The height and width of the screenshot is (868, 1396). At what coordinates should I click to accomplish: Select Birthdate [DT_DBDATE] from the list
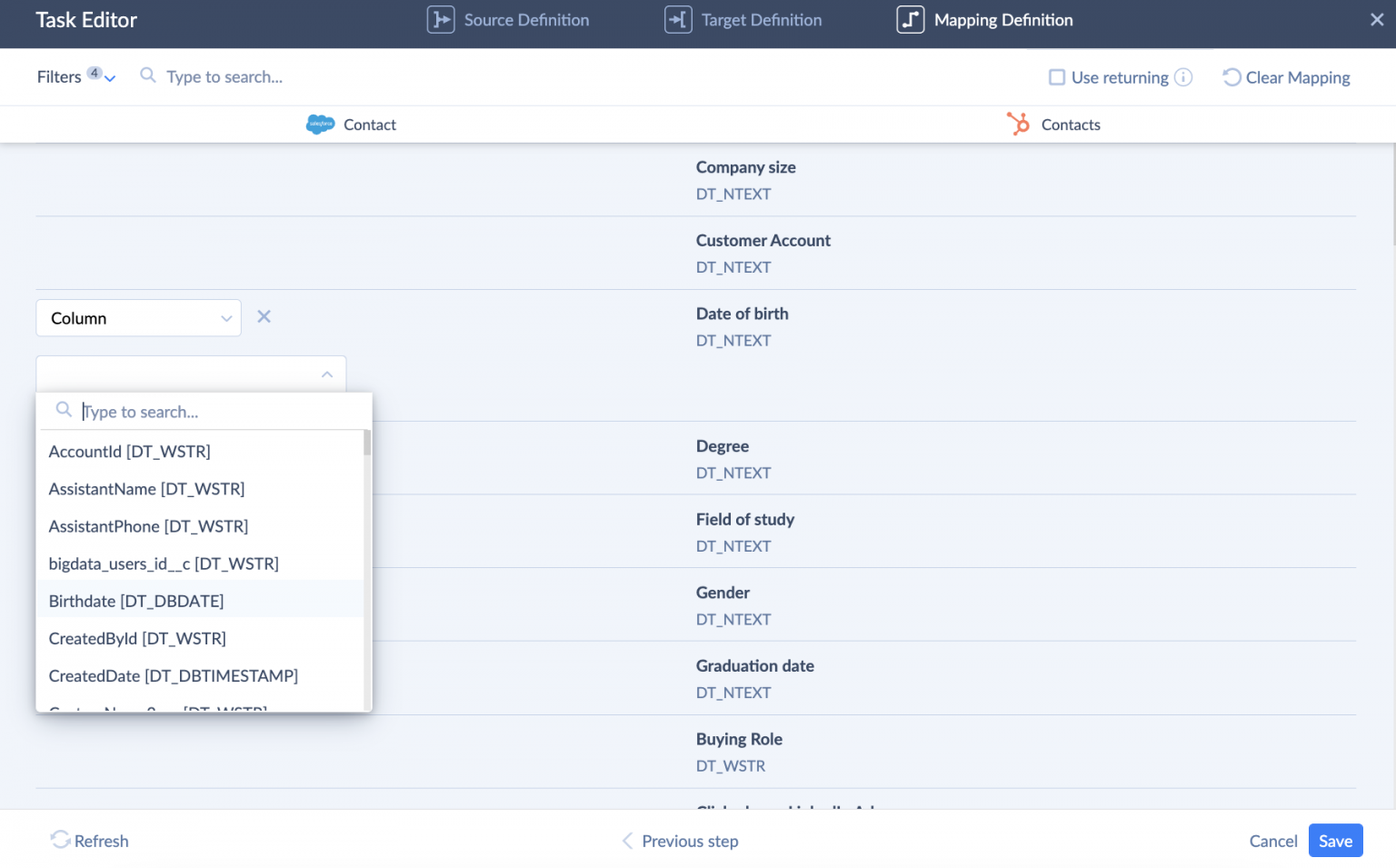point(135,600)
